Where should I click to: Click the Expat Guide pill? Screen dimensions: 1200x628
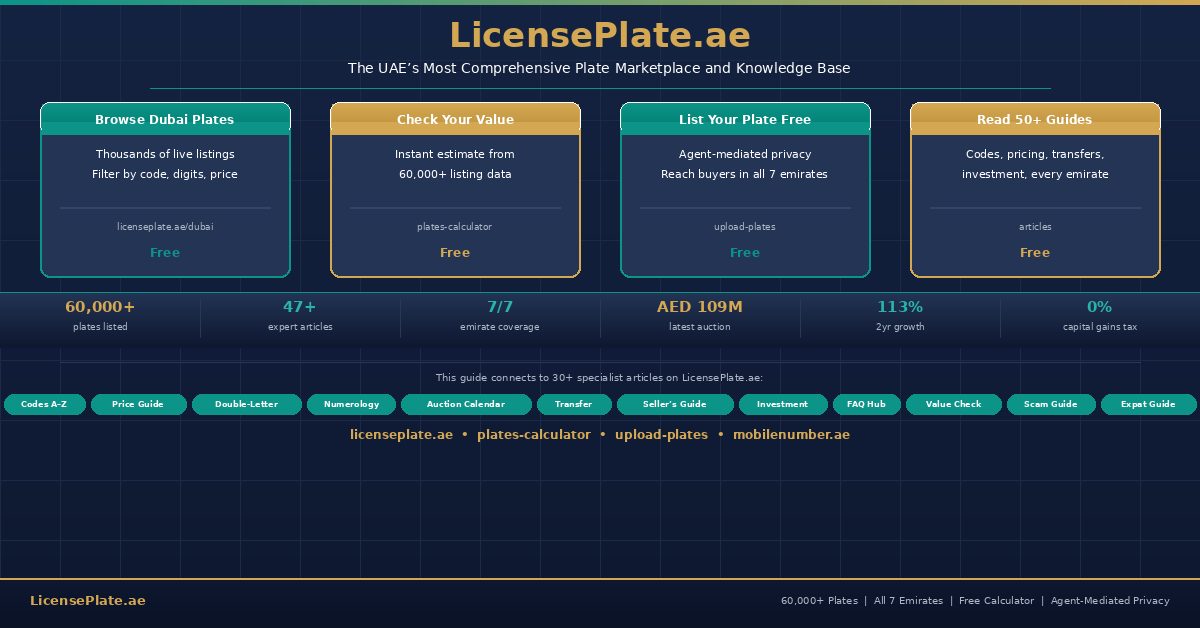click(1148, 404)
